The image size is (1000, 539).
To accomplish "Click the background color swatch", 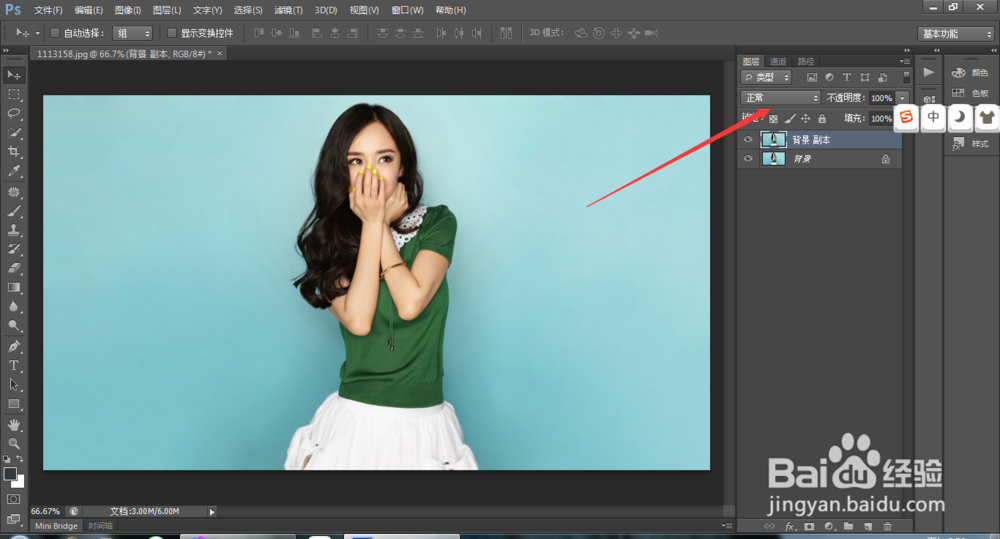I will [20, 482].
